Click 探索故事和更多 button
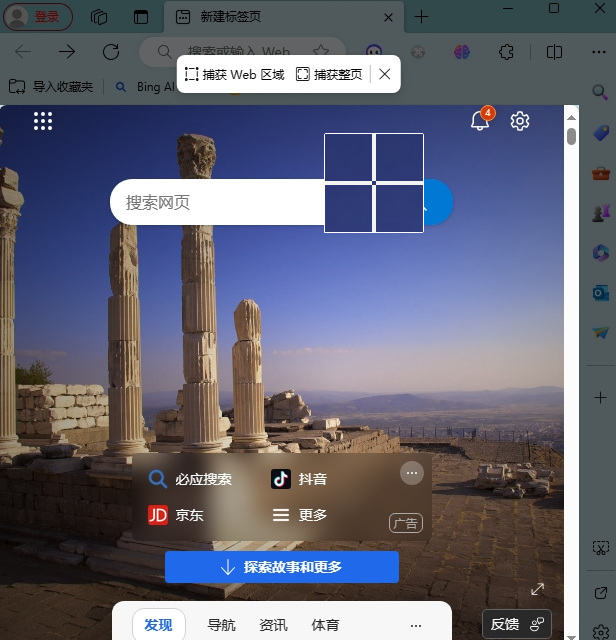Image resolution: width=616 pixels, height=640 pixels. [x=282, y=567]
